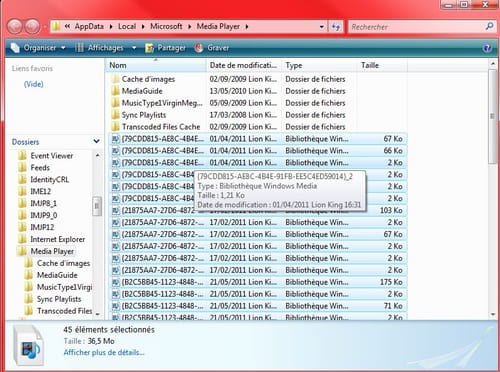
Task: Select the 103 Ko library file icon
Action: pos(115,211)
